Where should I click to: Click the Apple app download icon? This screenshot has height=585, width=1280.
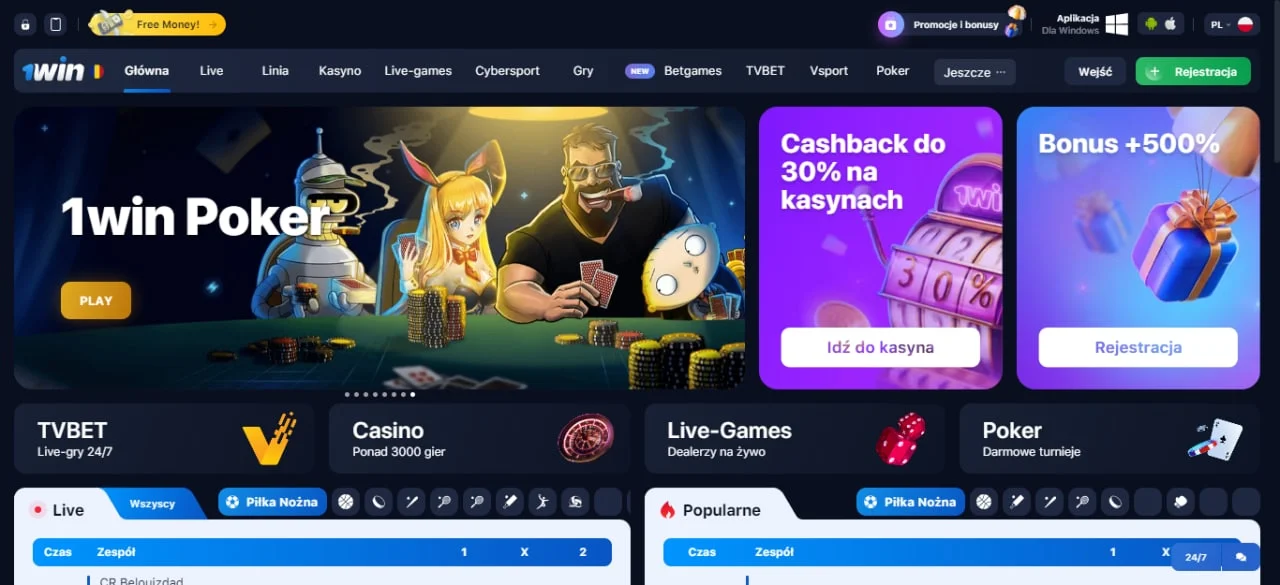click(x=1170, y=24)
